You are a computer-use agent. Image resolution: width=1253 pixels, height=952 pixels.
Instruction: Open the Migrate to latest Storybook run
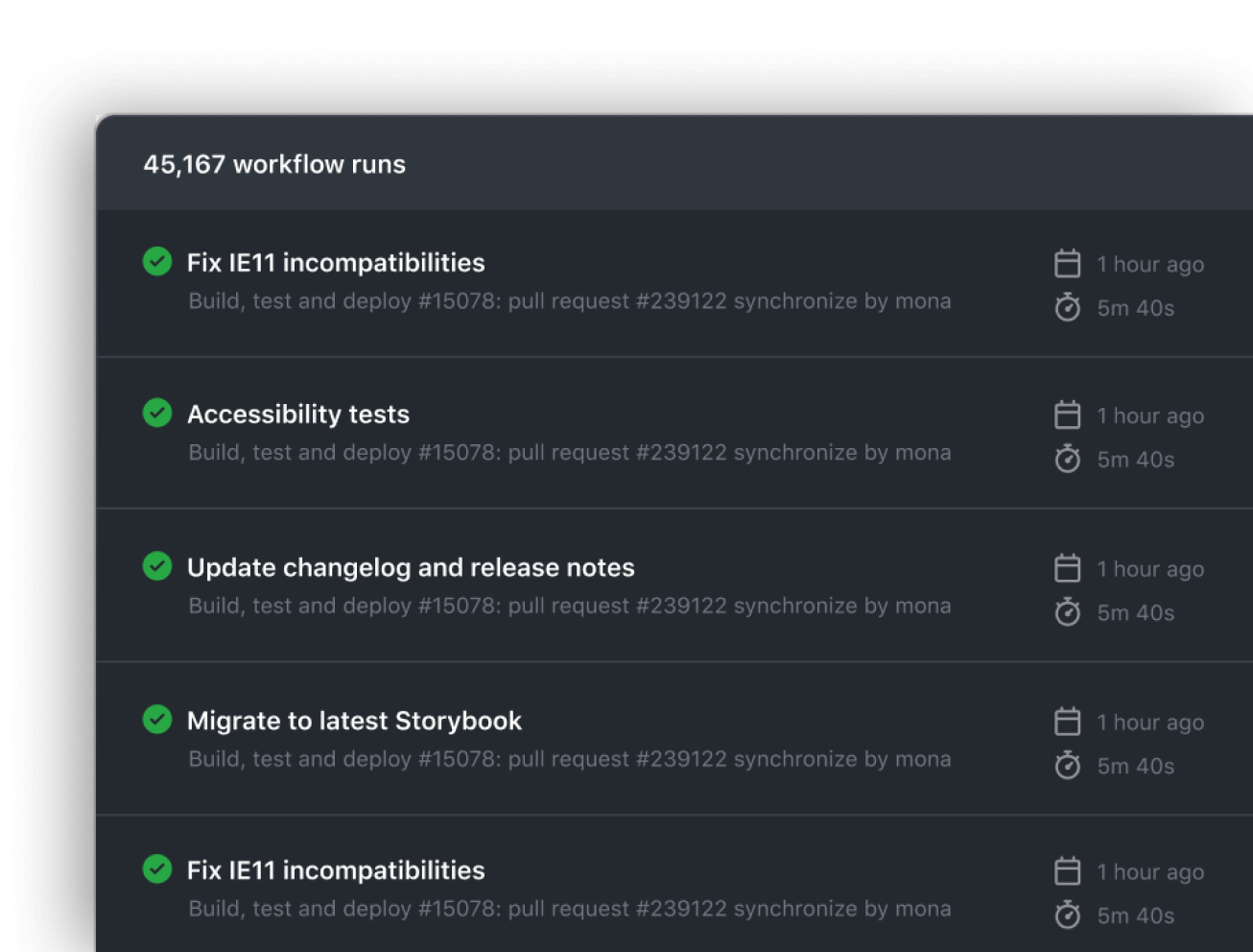[354, 721]
